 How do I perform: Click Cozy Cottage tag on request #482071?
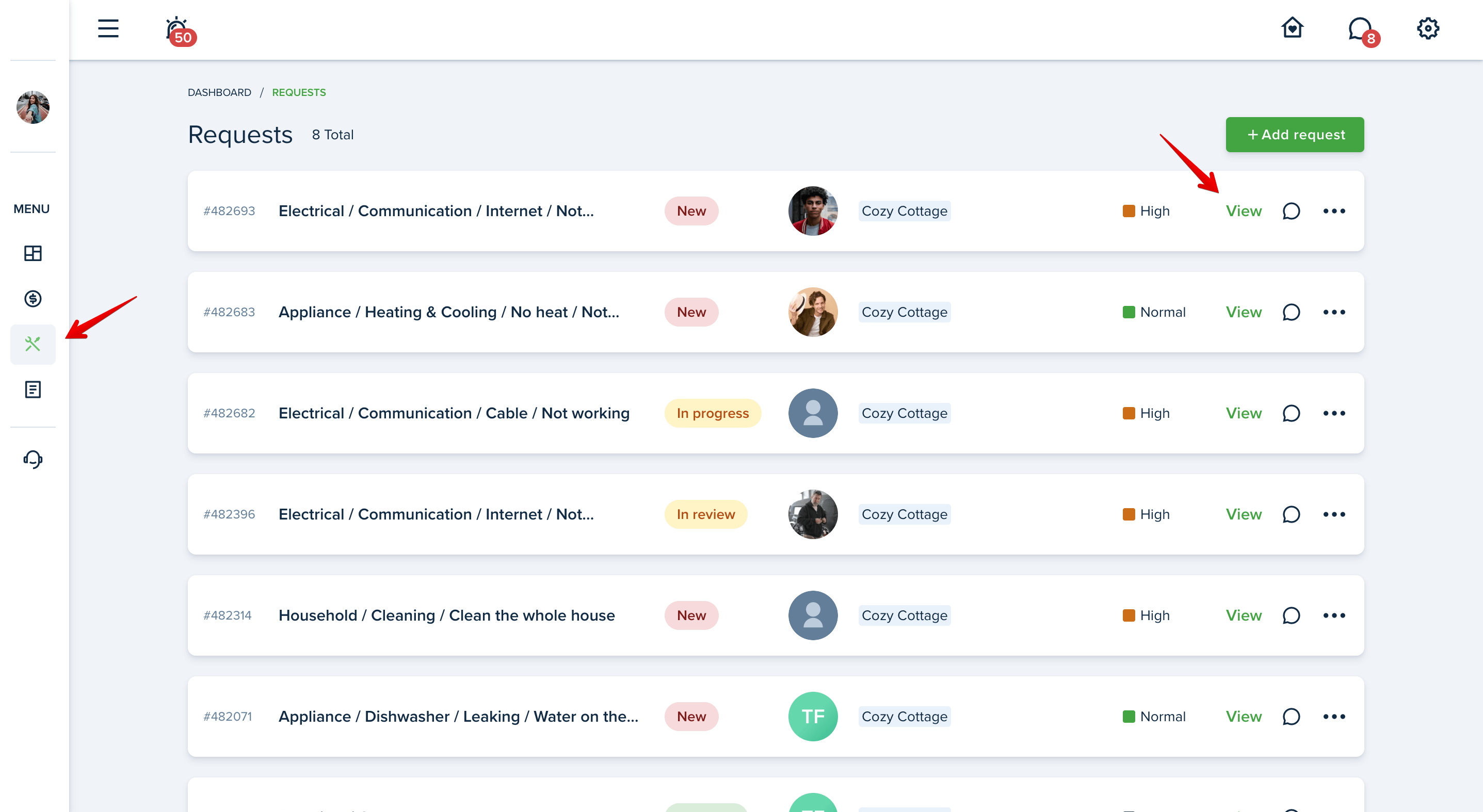pyautogui.click(x=905, y=717)
